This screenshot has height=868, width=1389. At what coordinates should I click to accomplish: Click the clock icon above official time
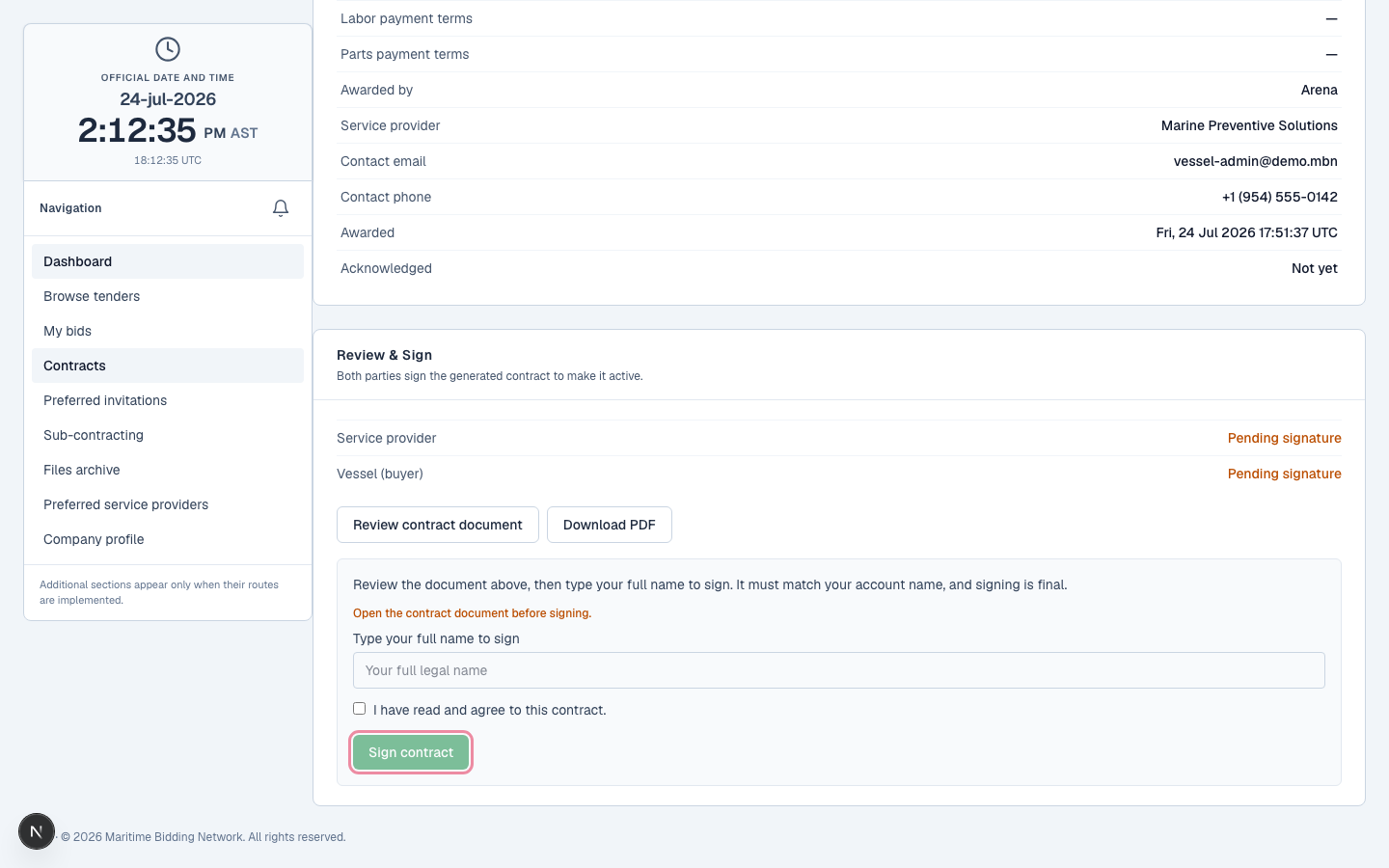168,49
